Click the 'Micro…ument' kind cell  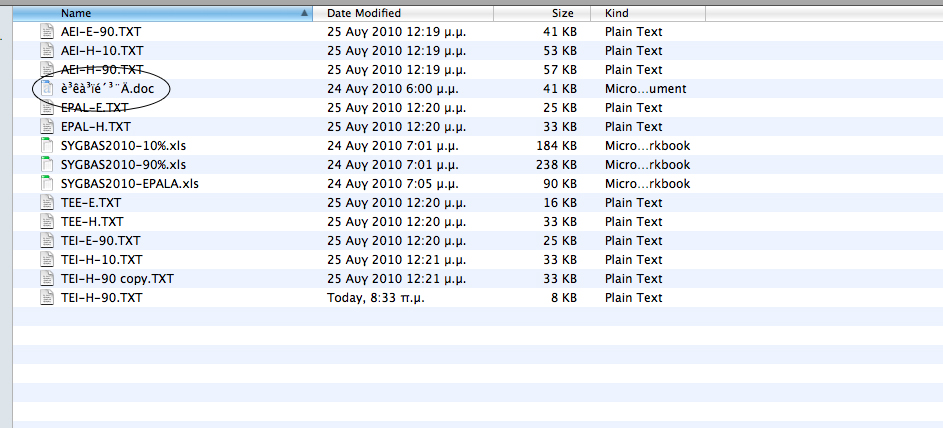pyautogui.click(x=646, y=89)
